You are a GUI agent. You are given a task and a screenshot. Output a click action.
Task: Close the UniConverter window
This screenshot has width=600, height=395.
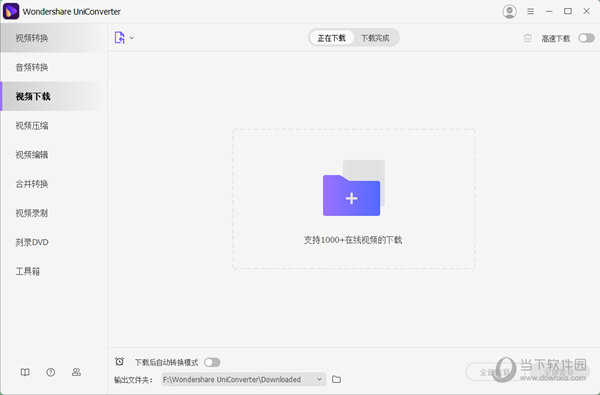pyautogui.click(x=586, y=11)
